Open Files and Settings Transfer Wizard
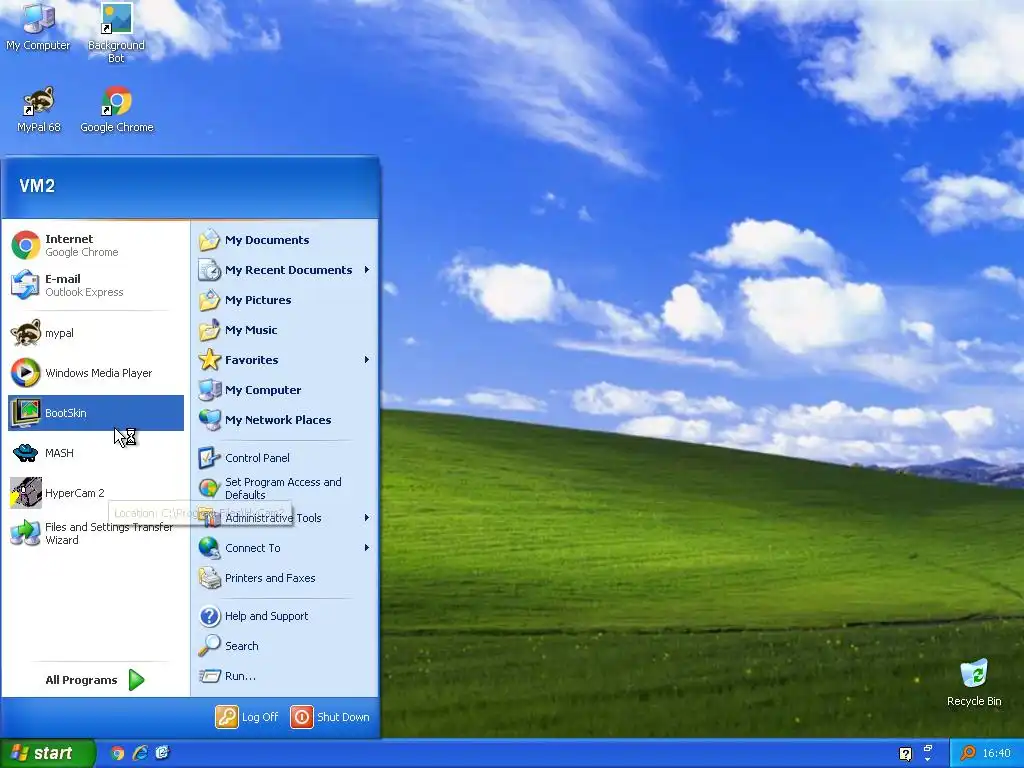 [96, 533]
